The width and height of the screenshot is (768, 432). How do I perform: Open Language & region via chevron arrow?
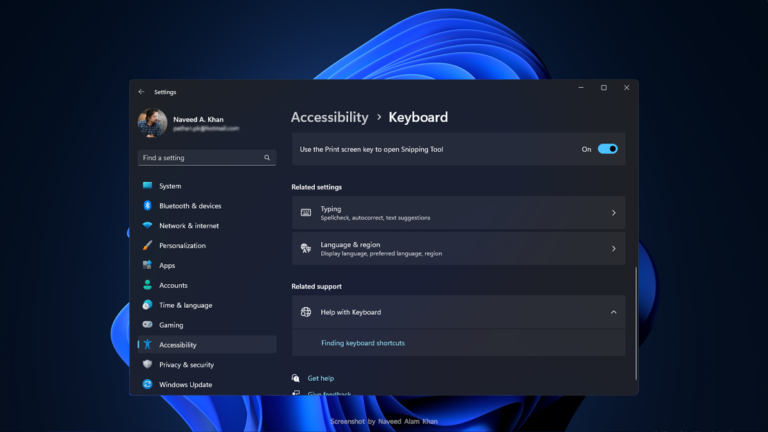click(613, 249)
